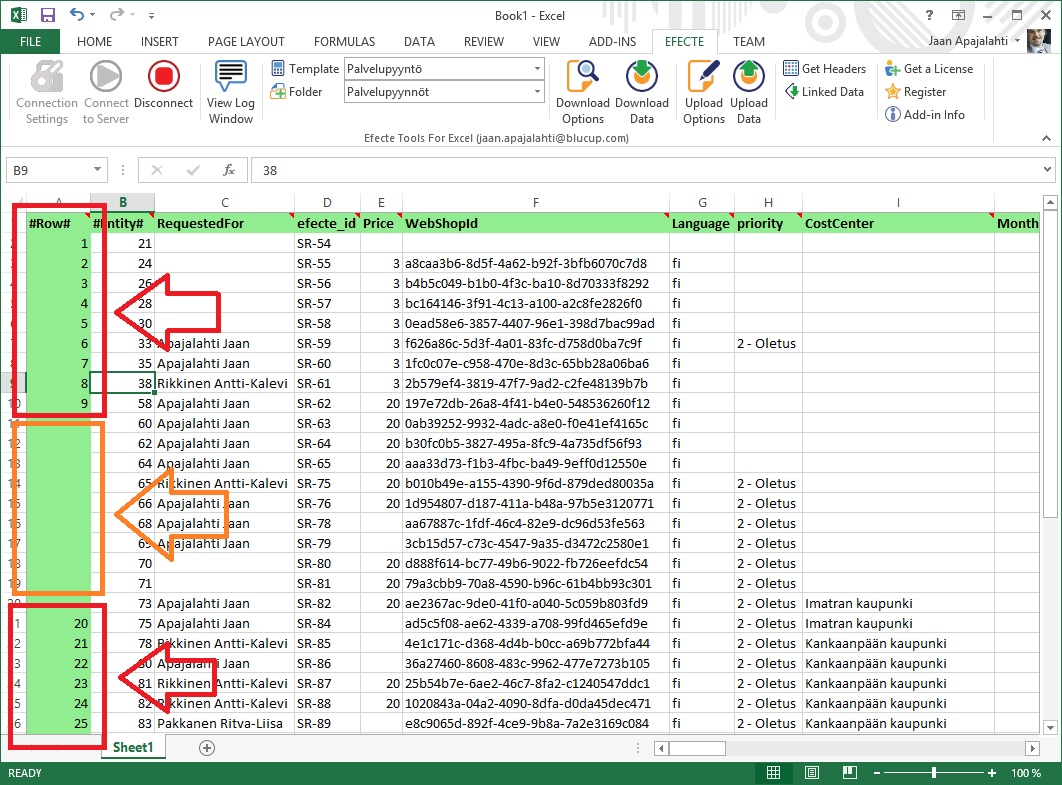
Task: Open Upload Options
Action: (704, 93)
